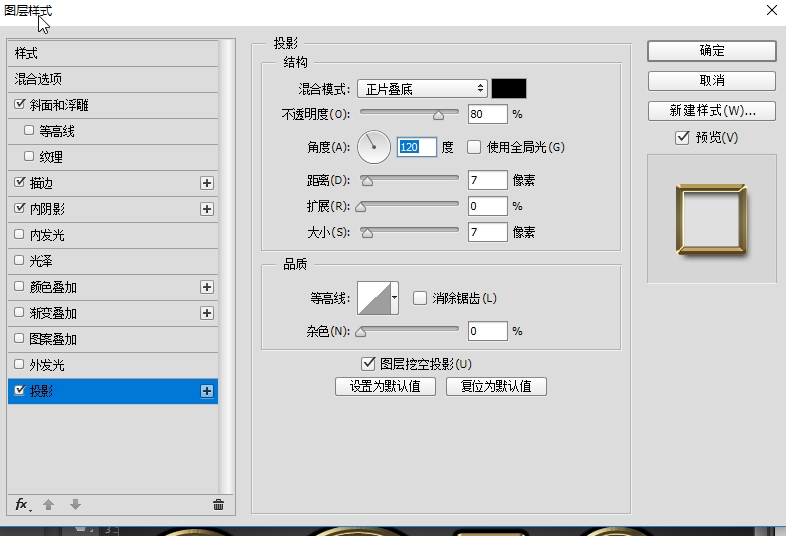Enable 消除锯齿 anti-alias checkbox
Viewport: 786px width, 536px height.
[420, 298]
